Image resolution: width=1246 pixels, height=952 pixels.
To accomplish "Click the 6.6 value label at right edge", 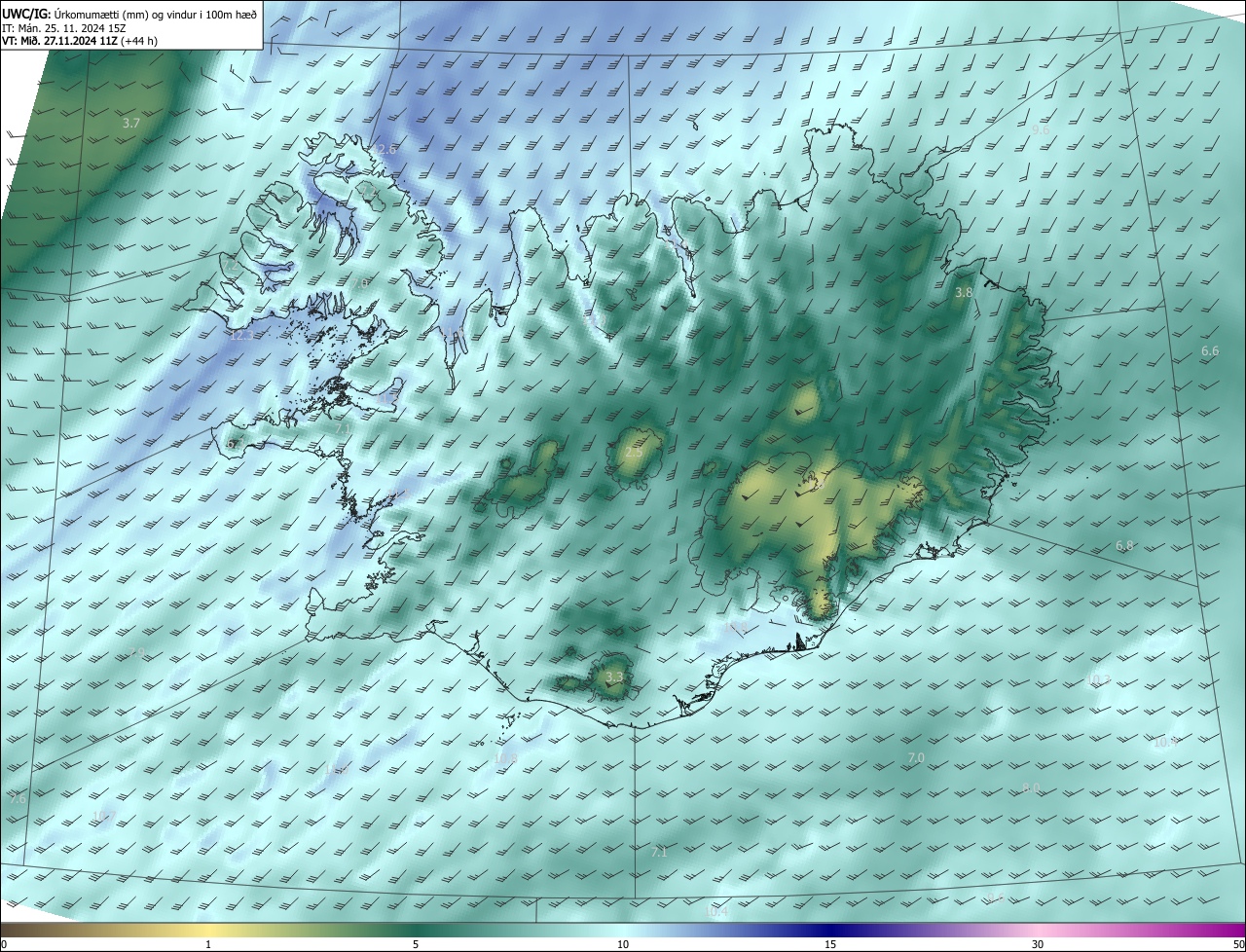I will [x=1210, y=351].
